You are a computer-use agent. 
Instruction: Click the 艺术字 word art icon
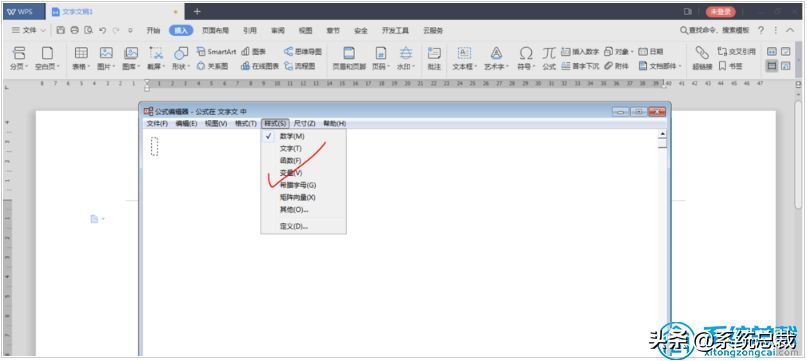pyautogui.click(x=496, y=53)
